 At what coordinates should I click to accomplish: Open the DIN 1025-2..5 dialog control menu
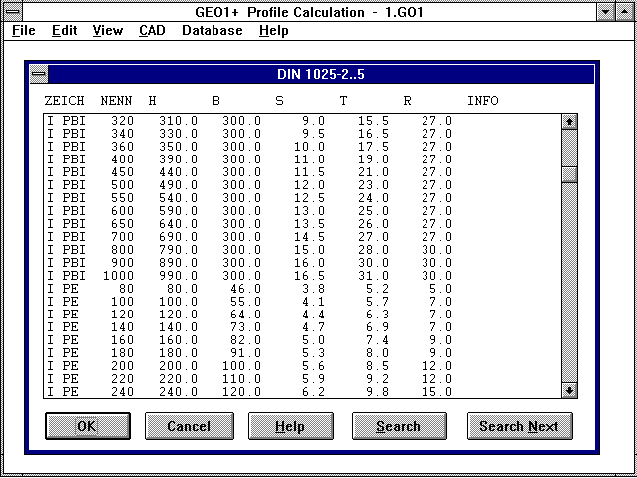[x=38, y=74]
